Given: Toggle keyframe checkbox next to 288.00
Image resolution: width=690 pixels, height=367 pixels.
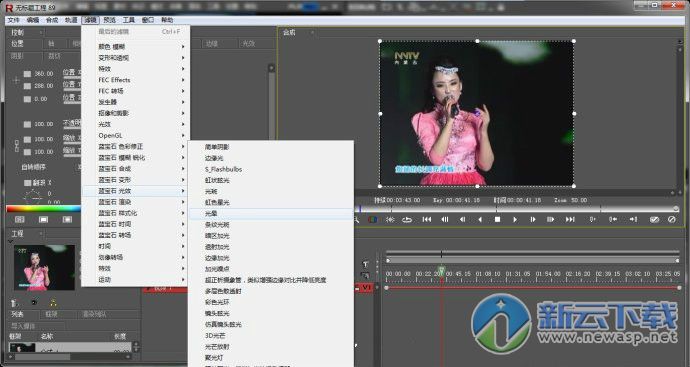Looking at the screenshot, I should coord(27,86).
